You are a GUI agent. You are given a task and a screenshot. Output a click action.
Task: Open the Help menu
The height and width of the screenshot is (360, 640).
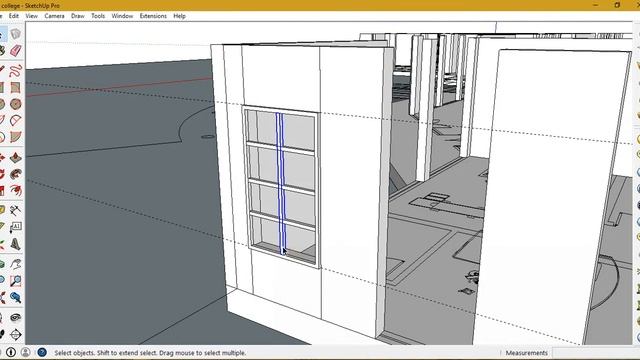click(x=180, y=16)
